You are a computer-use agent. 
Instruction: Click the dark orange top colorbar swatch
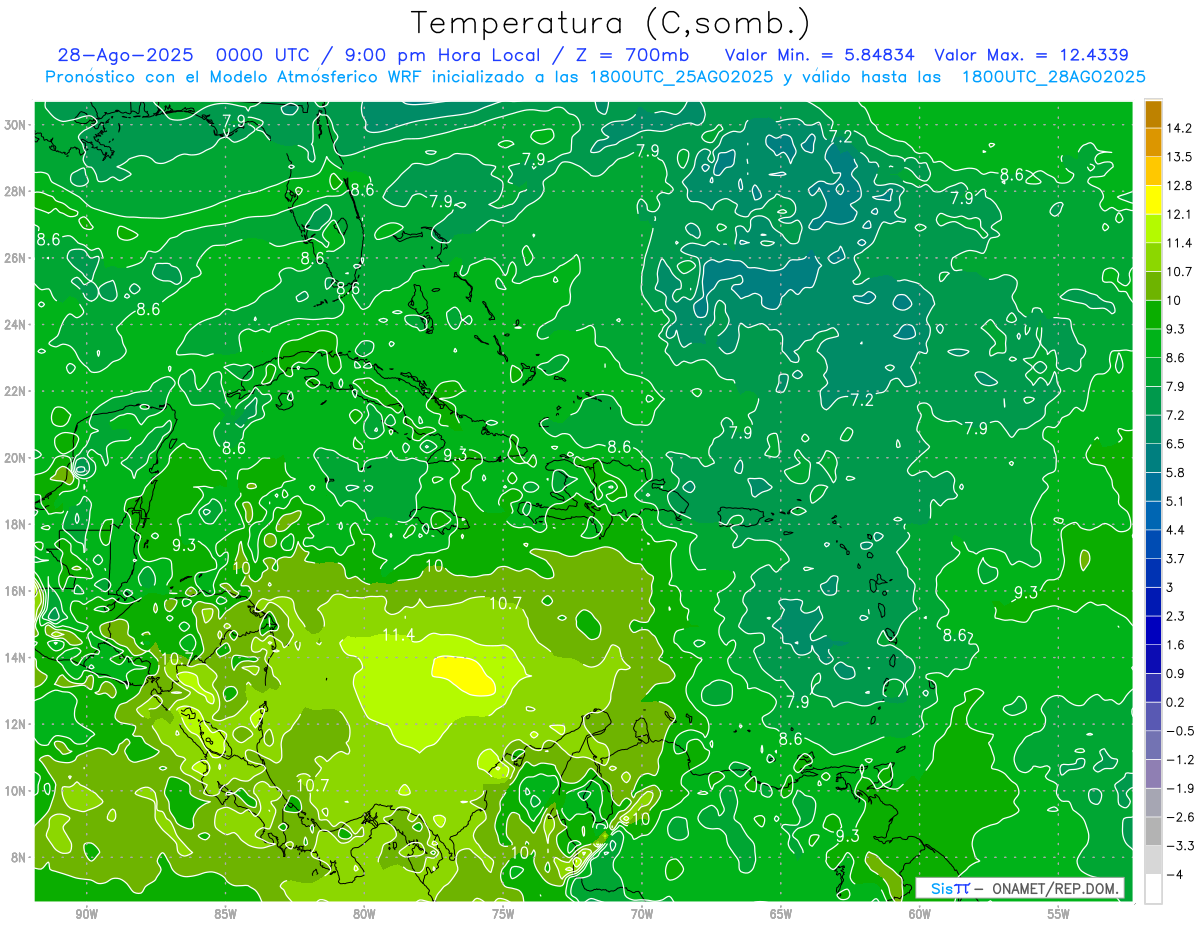[1153, 114]
